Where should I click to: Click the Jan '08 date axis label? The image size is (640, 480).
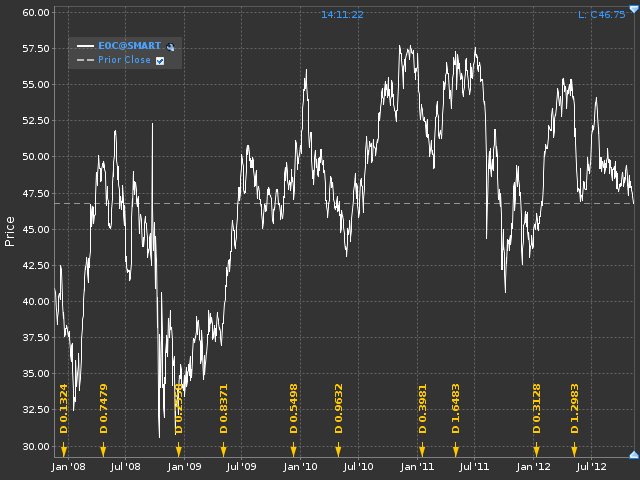tap(69, 467)
